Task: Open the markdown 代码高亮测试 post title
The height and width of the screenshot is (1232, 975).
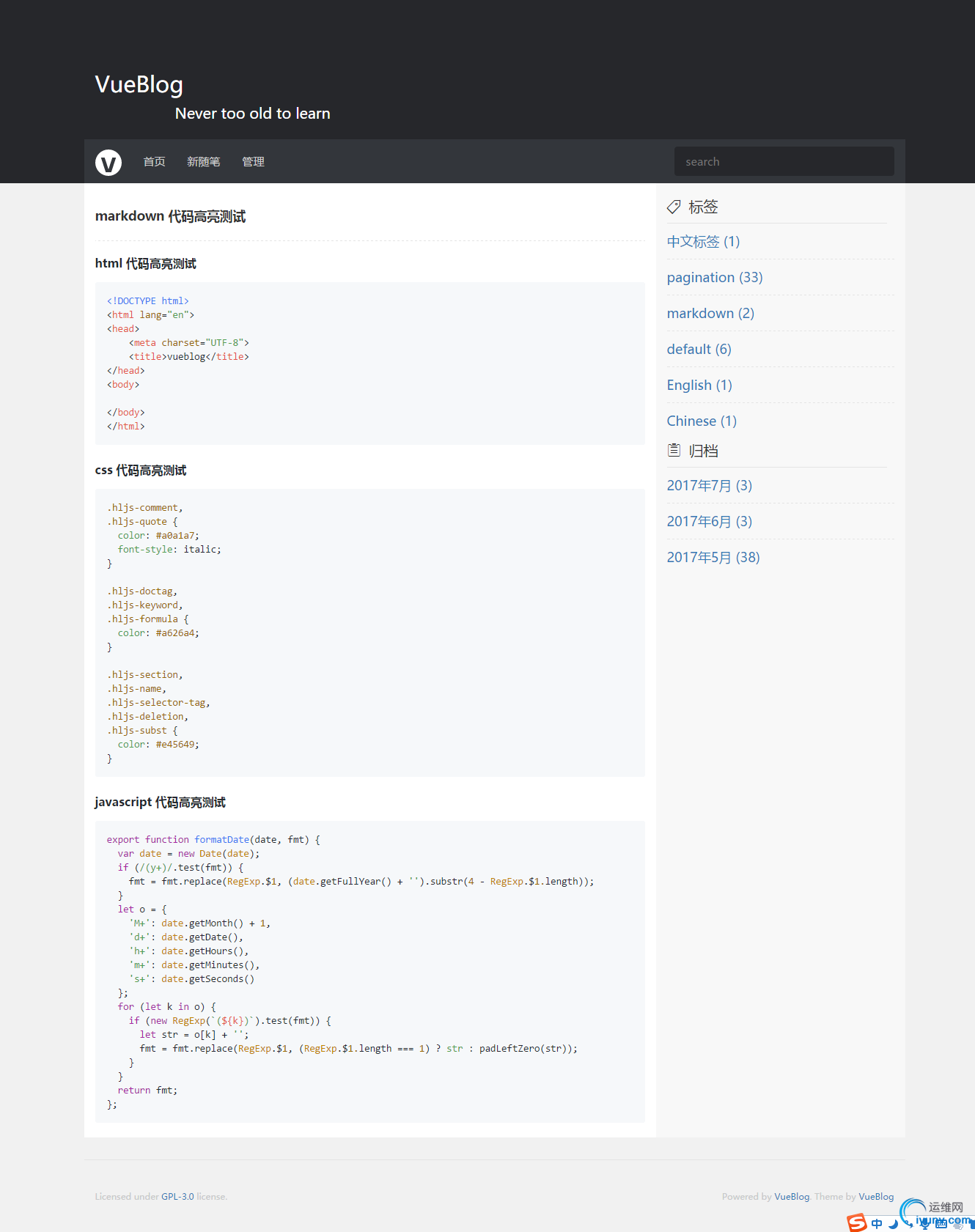Action: point(170,216)
